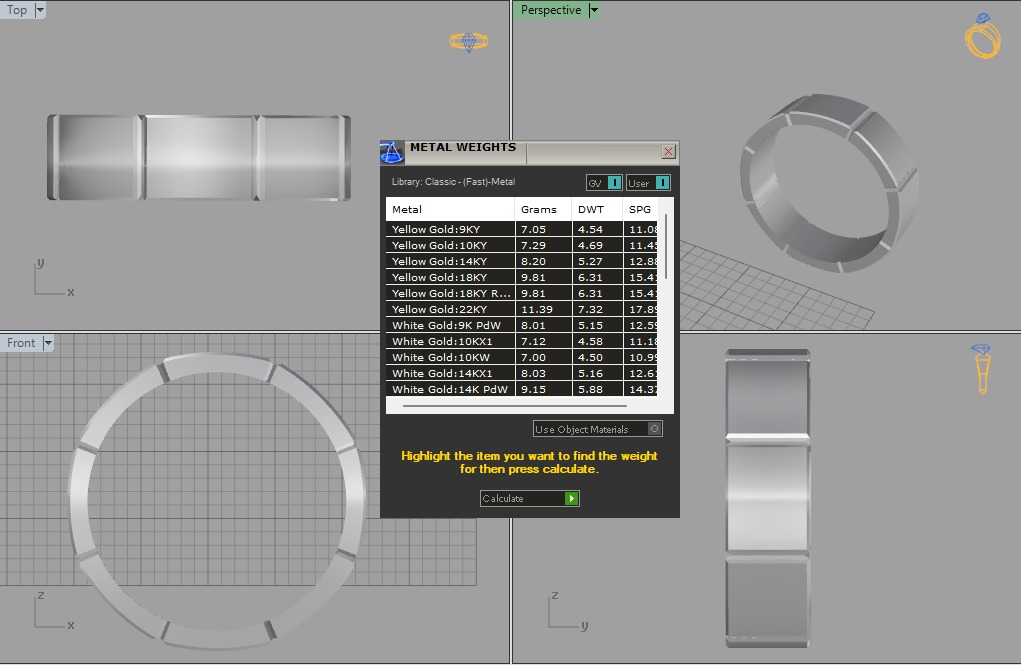Sort by the SPG column header
The width and height of the screenshot is (1021, 665).
[641, 209]
